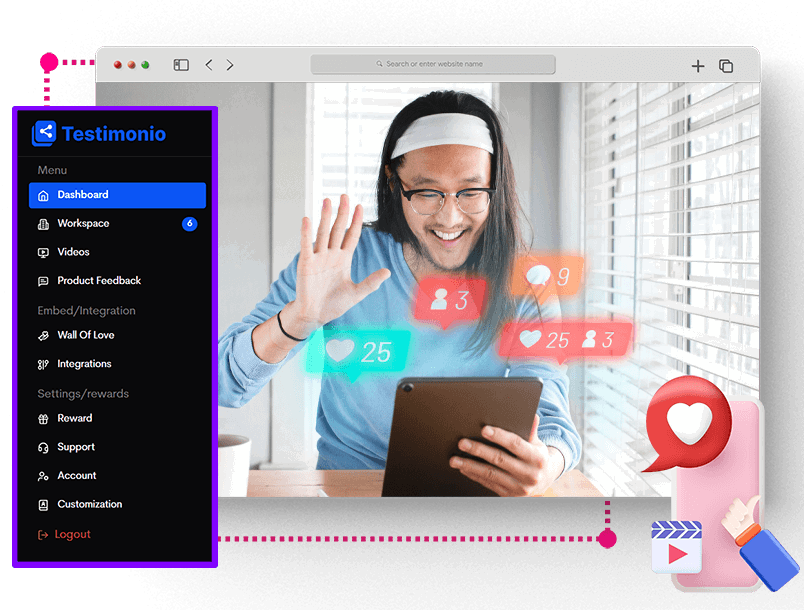Click the browser address search field
The width and height of the screenshot is (804, 610).
[433, 64]
